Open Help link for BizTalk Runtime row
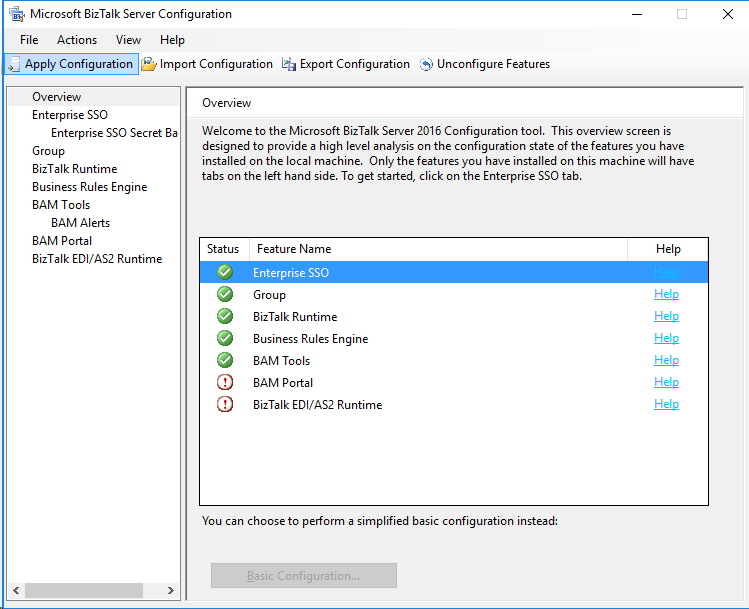 click(666, 316)
